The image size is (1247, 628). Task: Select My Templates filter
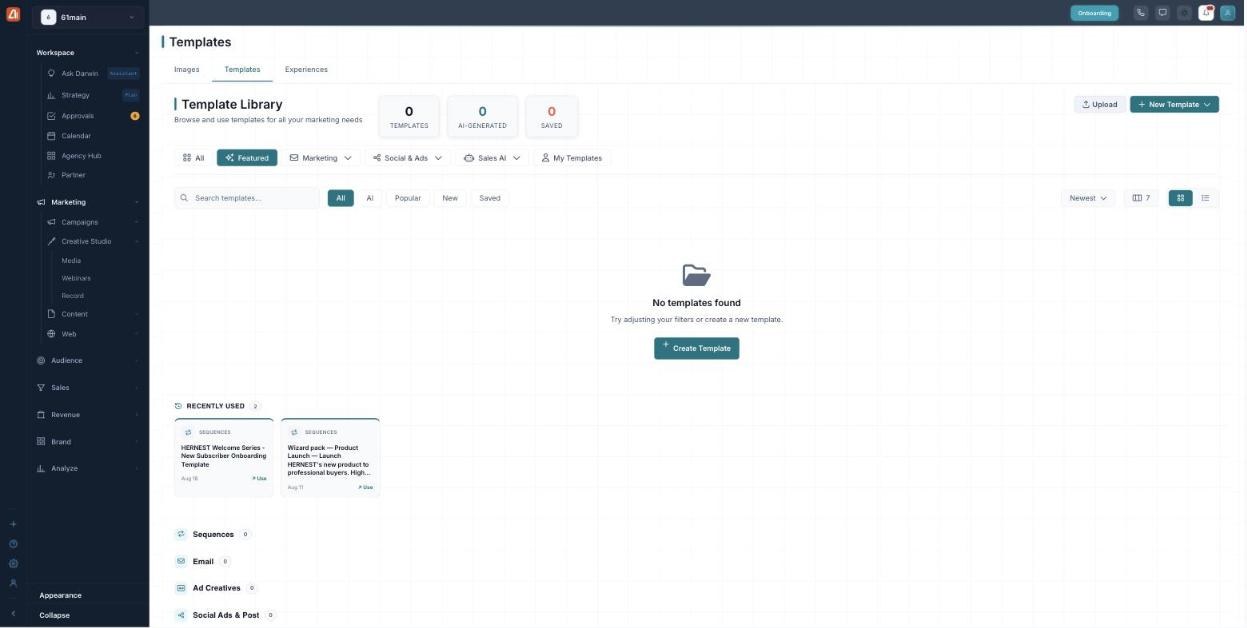pyautogui.click(x=572, y=158)
